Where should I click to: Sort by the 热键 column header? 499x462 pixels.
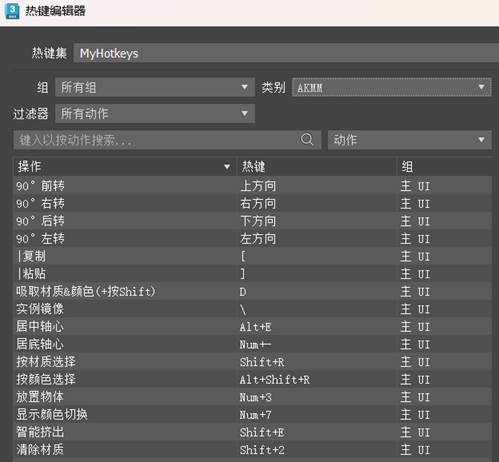pos(317,166)
